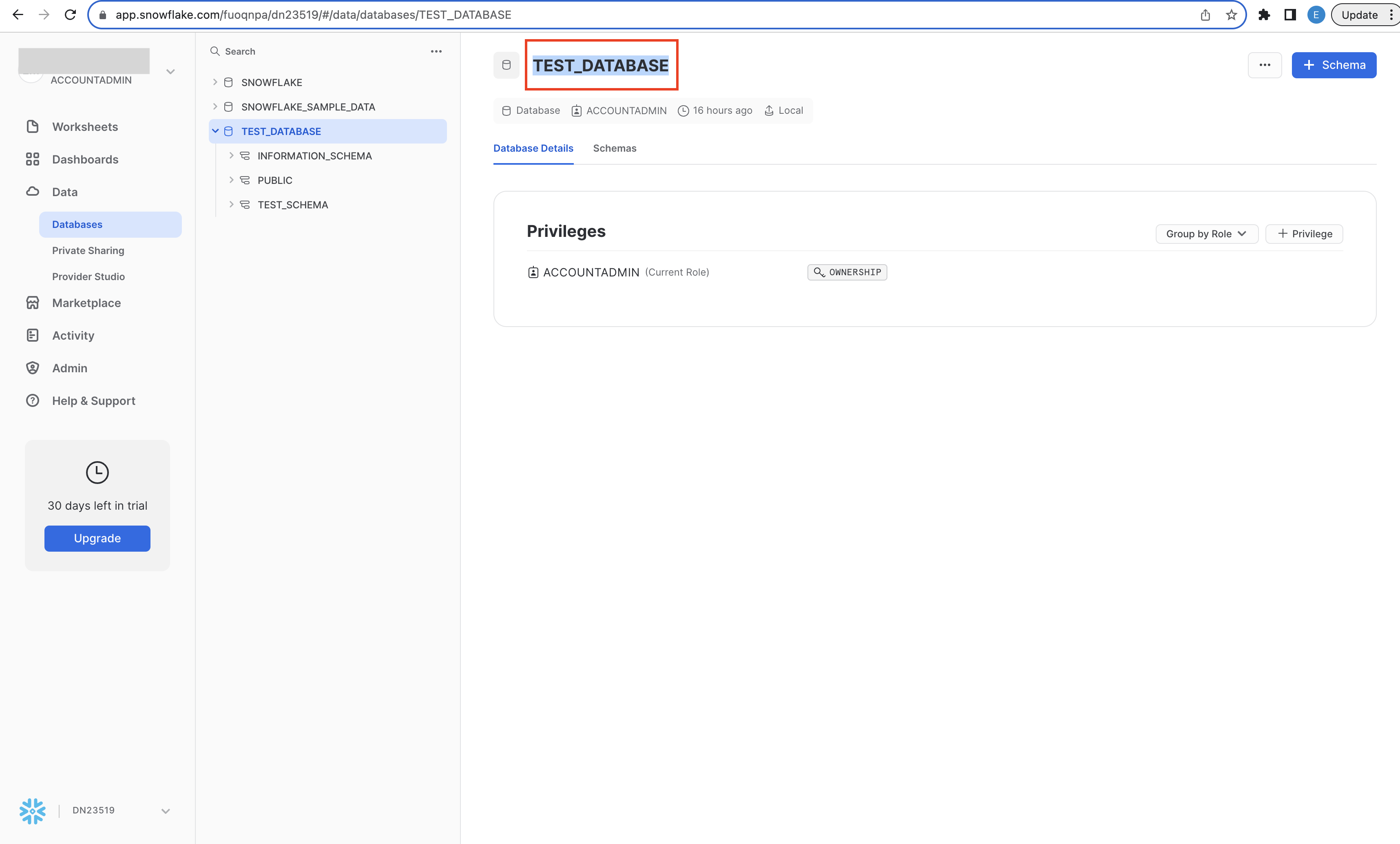Open Dashboards in the sidebar
Image resolution: width=1400 pixels, height=844 pixels.
coord(85,159)
